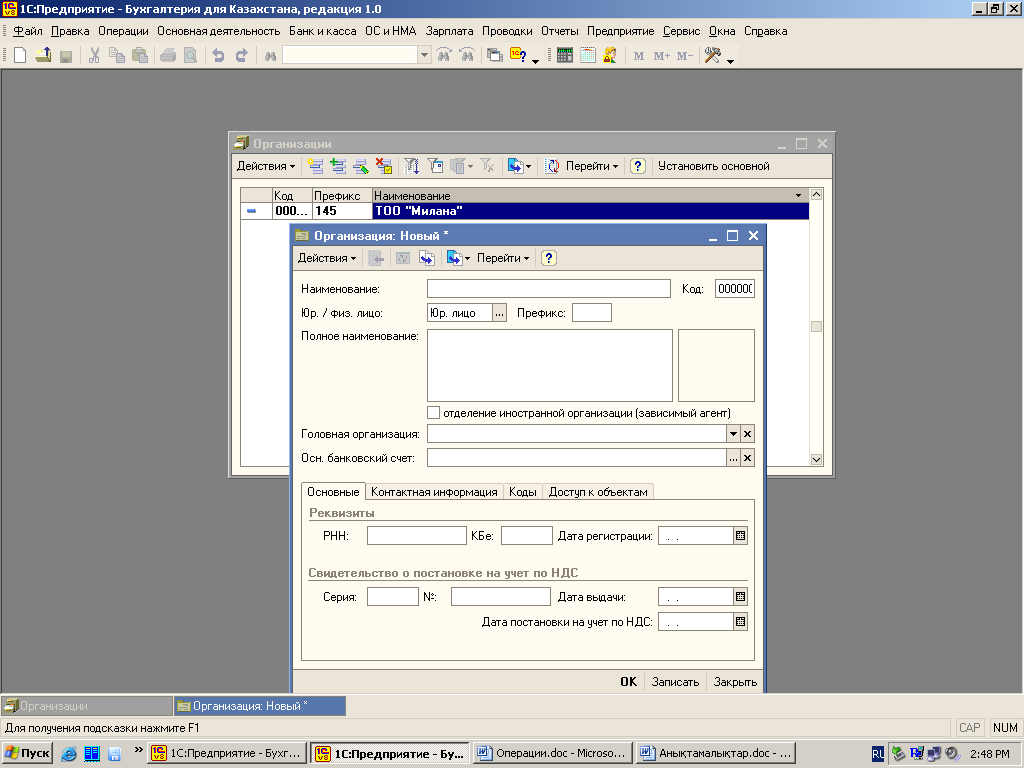Open the calculator icon in toolbar

point(565,56)
